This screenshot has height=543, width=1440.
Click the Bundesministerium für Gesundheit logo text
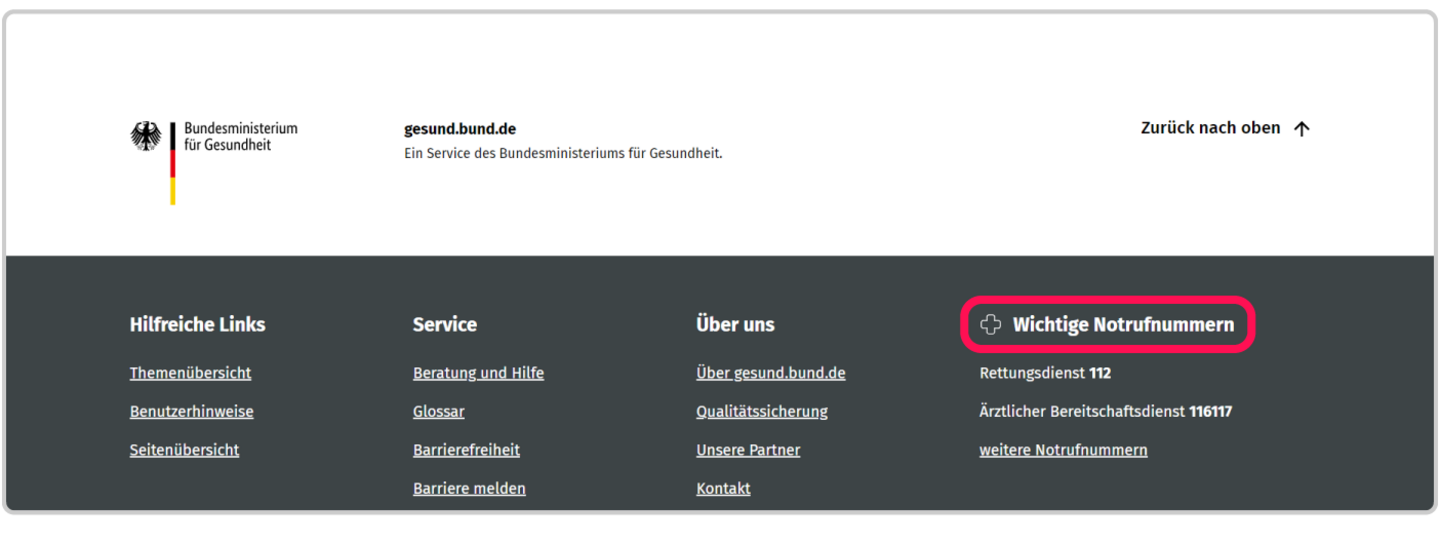coord(240,137)
